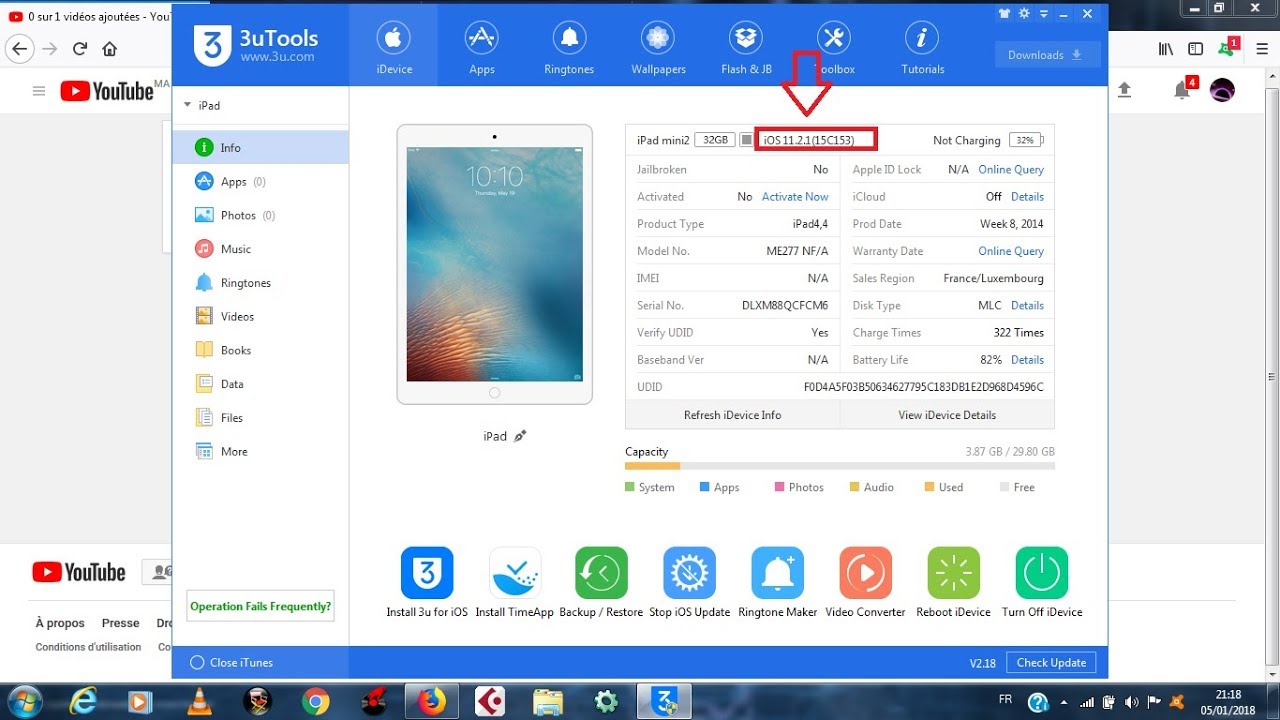
Task: Open the iDevice tab in 3uTools
Action: point(393,46)
